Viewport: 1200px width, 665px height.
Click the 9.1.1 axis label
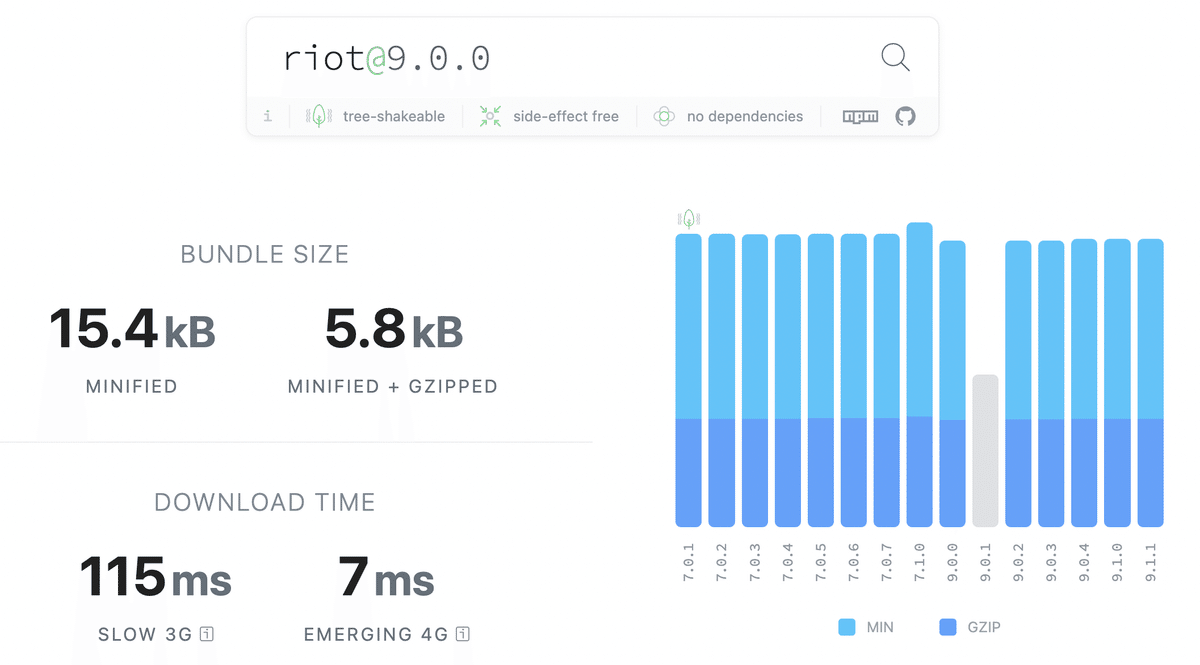pyautogui.click(x=1151, y=563)
